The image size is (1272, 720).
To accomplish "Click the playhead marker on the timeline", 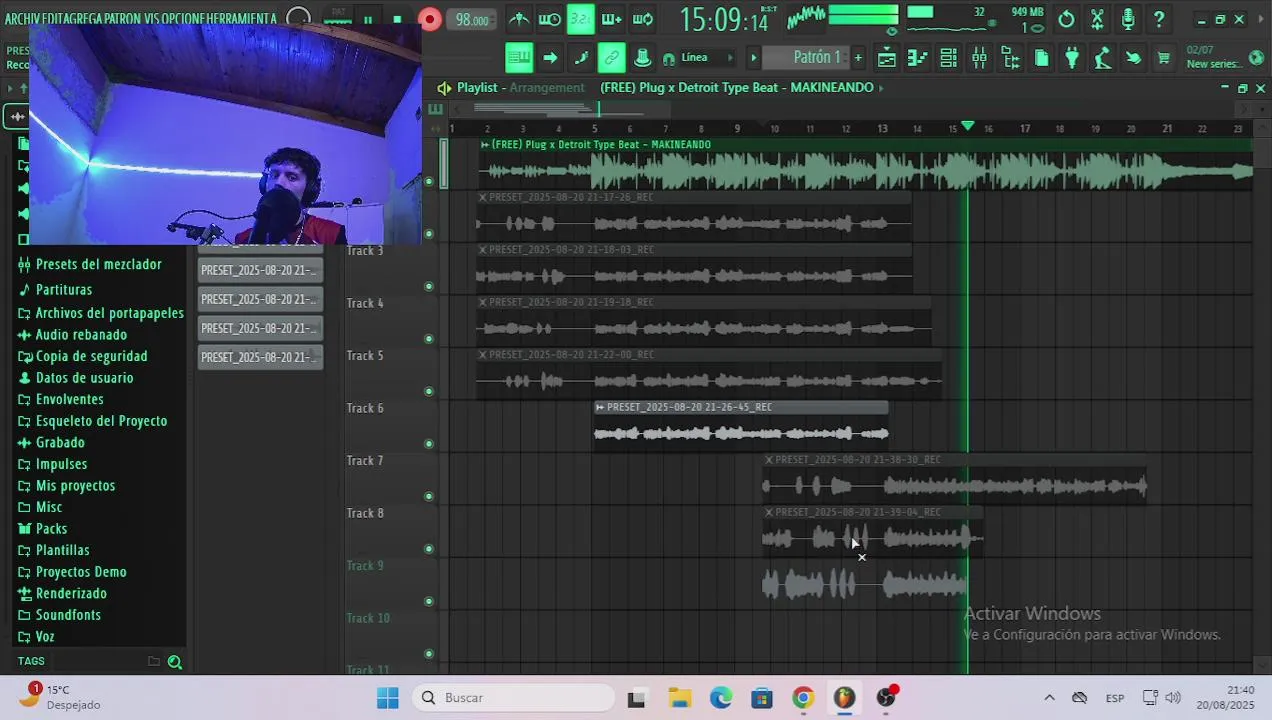I will tap(967, 126).
